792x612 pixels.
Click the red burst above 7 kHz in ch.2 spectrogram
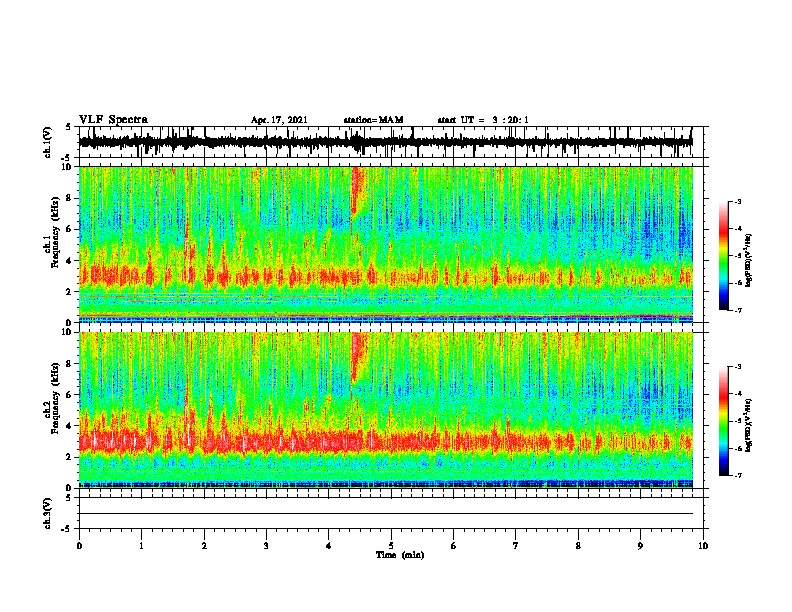click(358, 355)
